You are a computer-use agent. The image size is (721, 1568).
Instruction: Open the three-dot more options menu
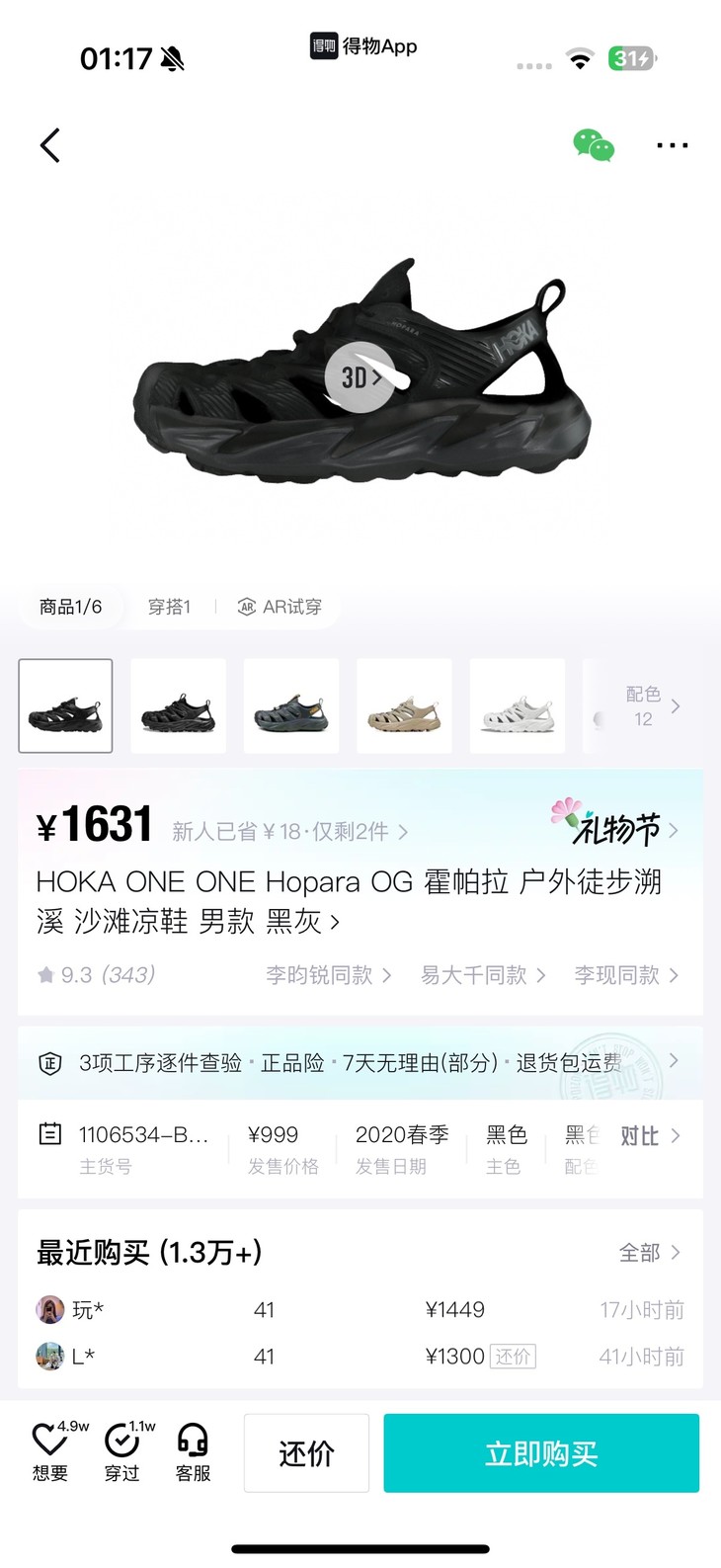pyautogui.click(x=673, y=145)
